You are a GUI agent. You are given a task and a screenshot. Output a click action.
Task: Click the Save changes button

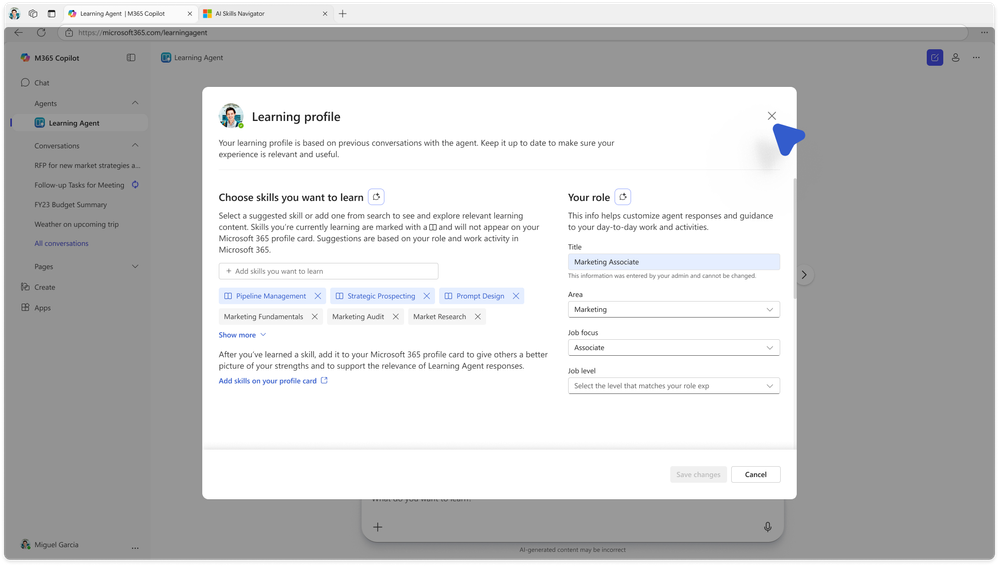[x=698, y=475]
